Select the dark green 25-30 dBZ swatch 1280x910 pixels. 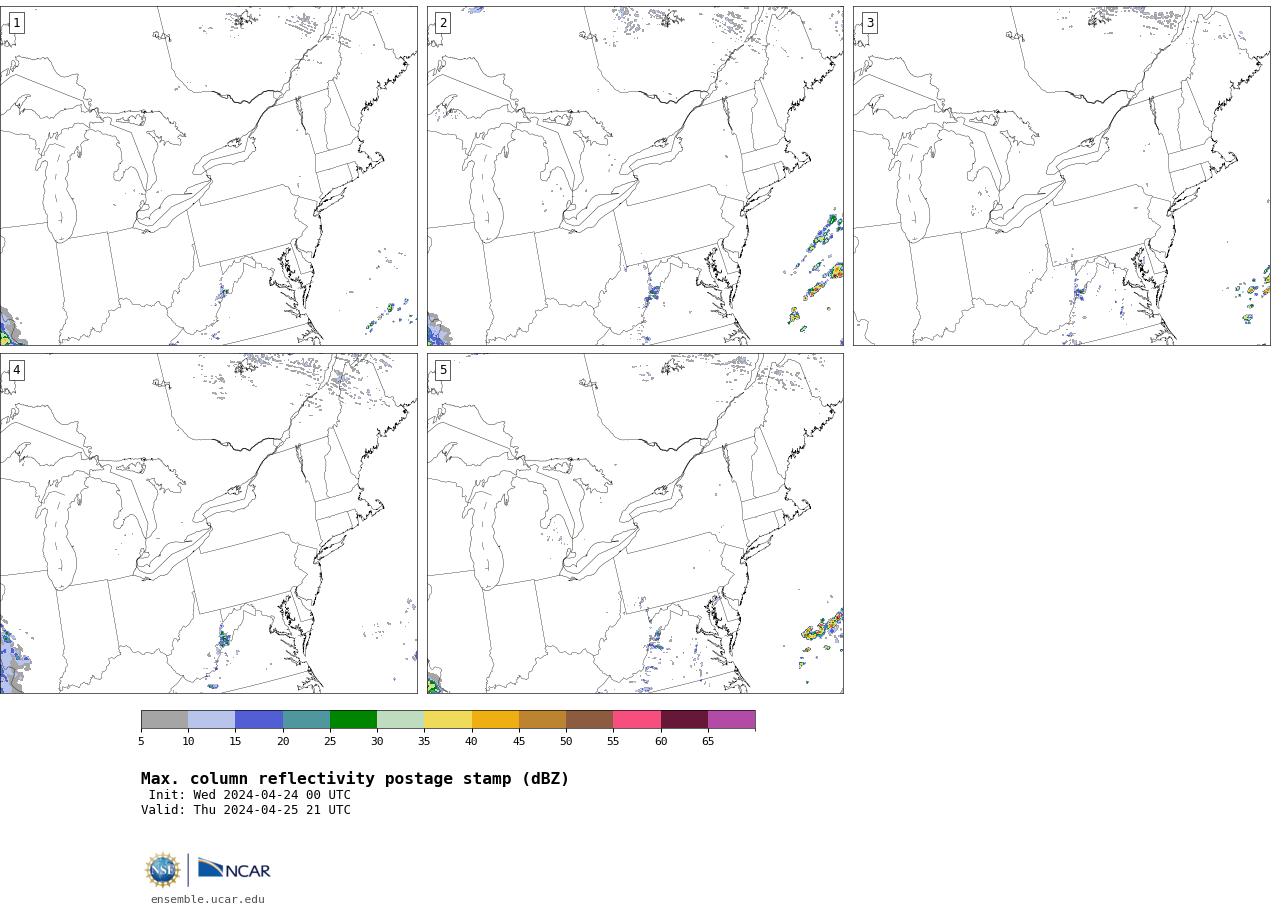click(353, 720)
